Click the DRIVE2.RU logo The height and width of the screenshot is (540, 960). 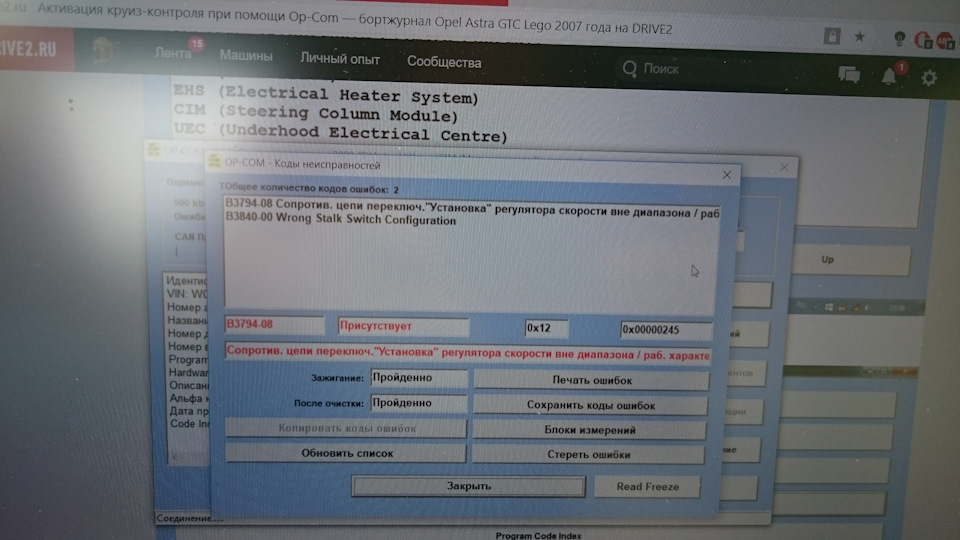[32, 50]
